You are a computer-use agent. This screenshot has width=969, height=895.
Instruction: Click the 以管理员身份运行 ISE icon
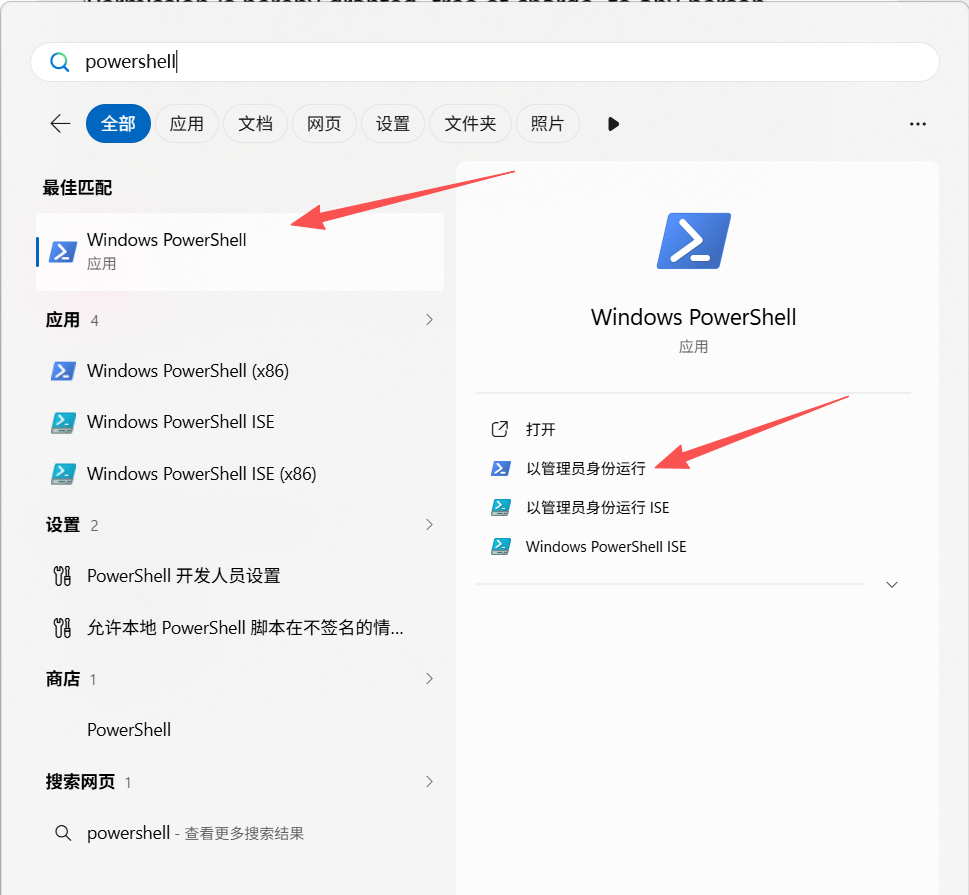[501, 507]
